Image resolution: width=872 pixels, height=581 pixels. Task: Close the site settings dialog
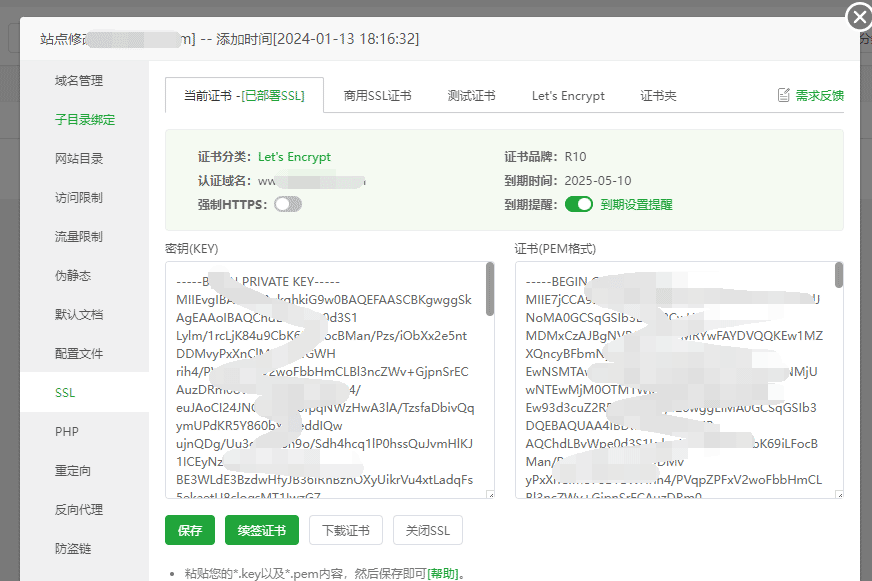click(x=859, y=18)
